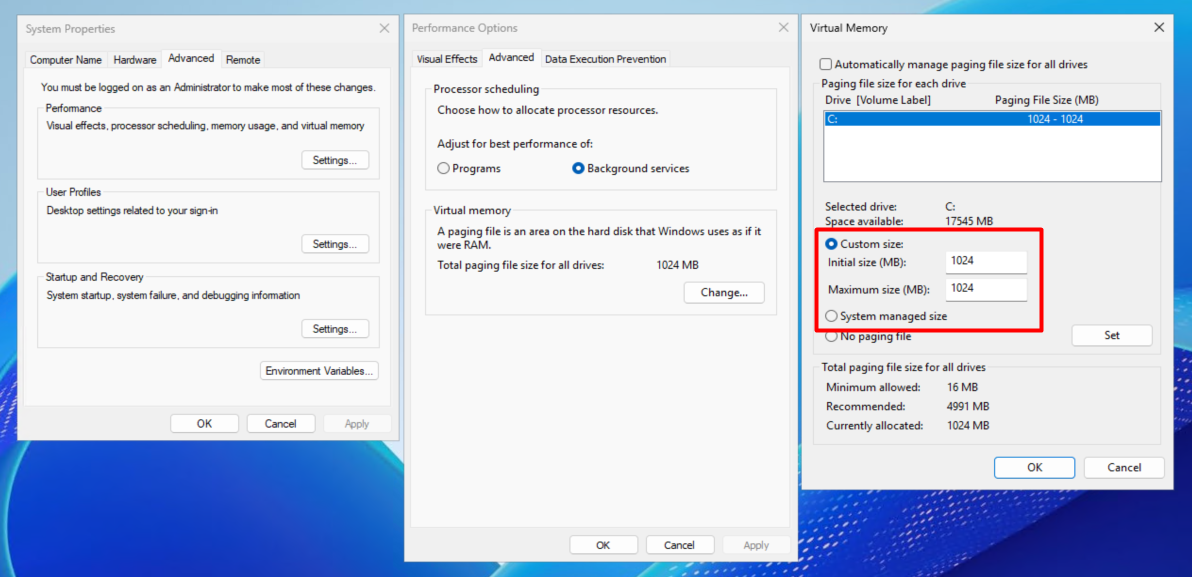This screenshot has height=577, width=1192.
Task: Click the Recommended 4991 MB value
Action: coord(968,407)
